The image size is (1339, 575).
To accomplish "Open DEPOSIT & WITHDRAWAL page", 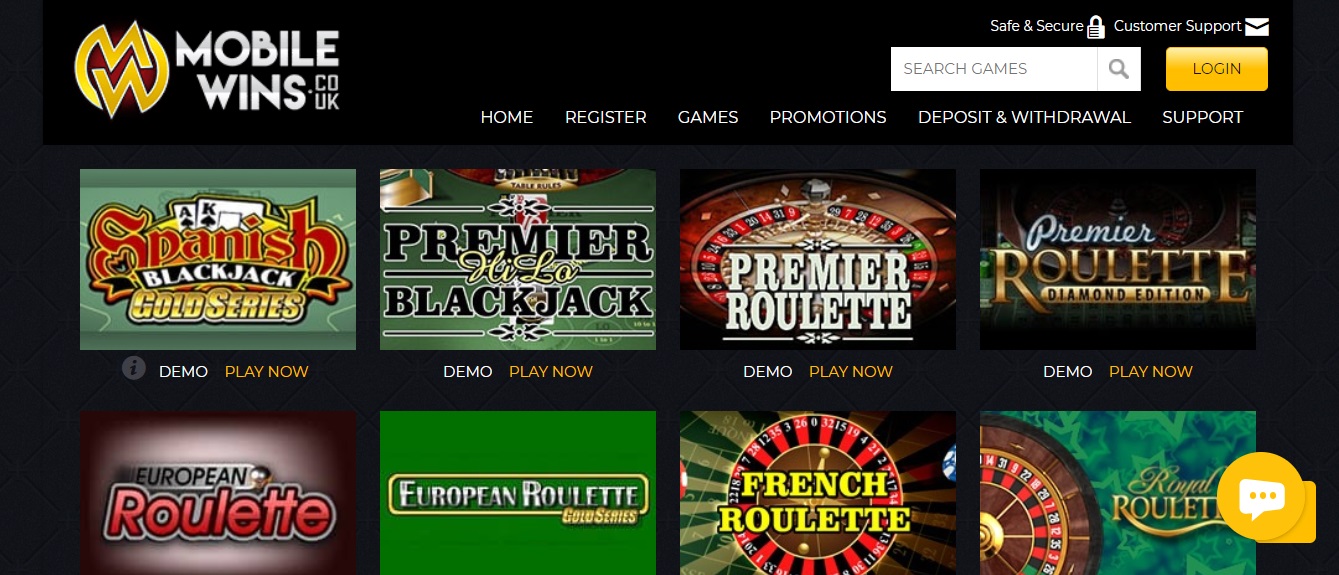I will [1024, 117].
